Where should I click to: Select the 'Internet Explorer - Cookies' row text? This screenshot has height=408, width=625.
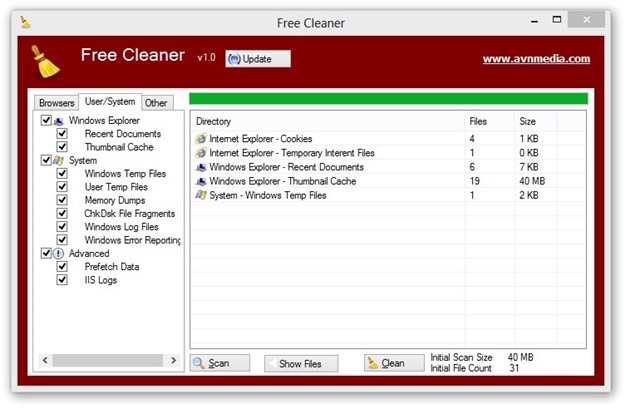261,139
